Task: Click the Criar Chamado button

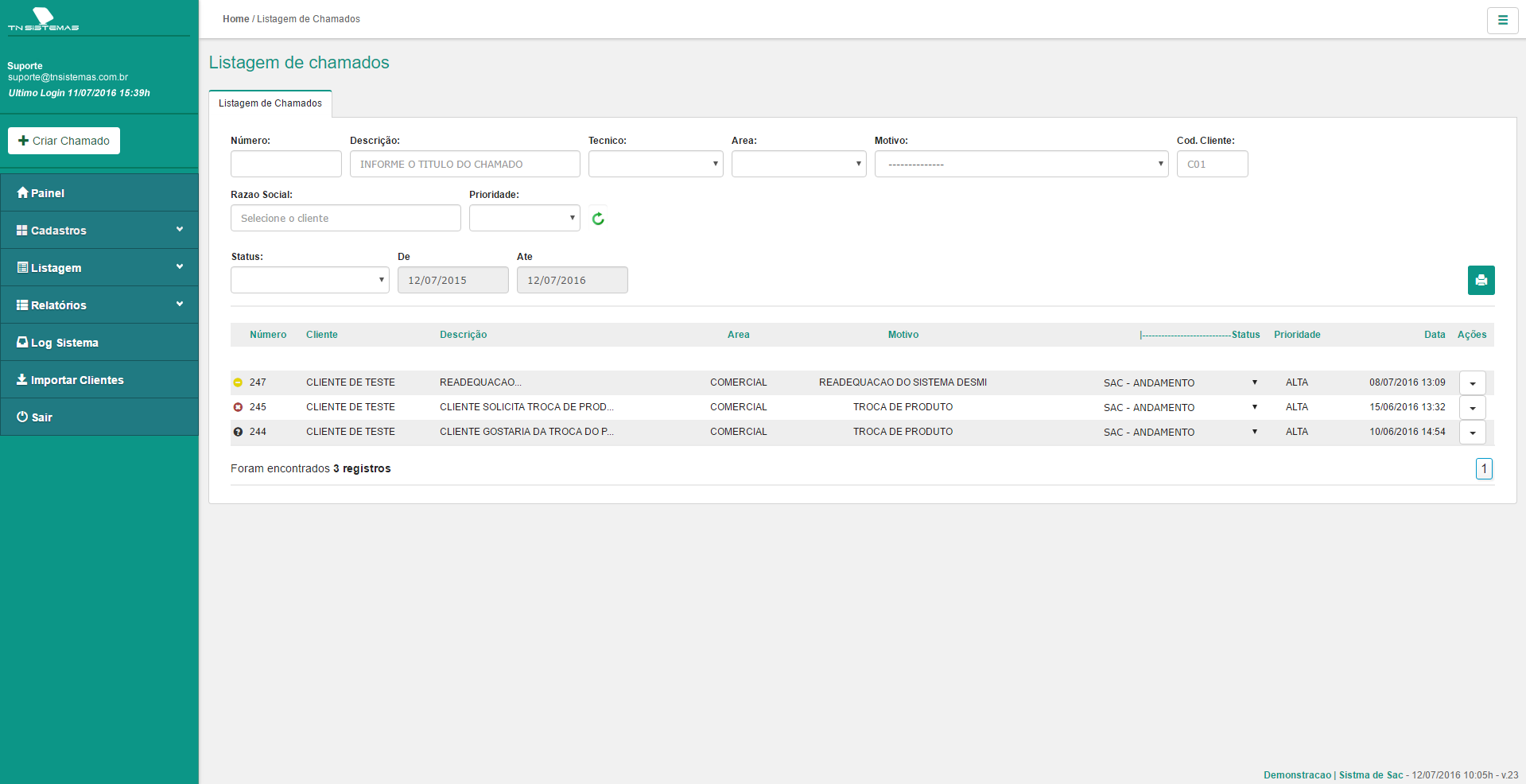Action: coord(64,141)
